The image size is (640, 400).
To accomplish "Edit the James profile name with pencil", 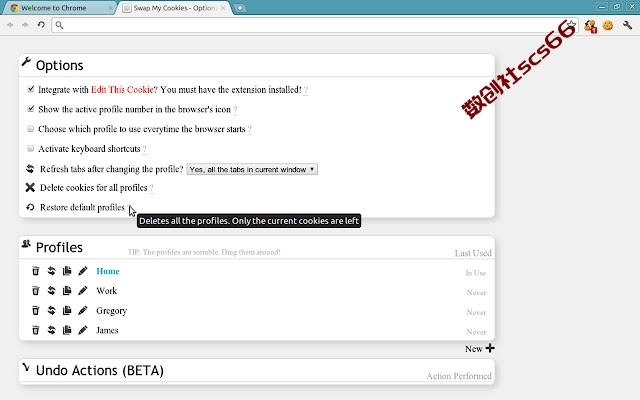I will pyautogui.click(x=82, y=330).
